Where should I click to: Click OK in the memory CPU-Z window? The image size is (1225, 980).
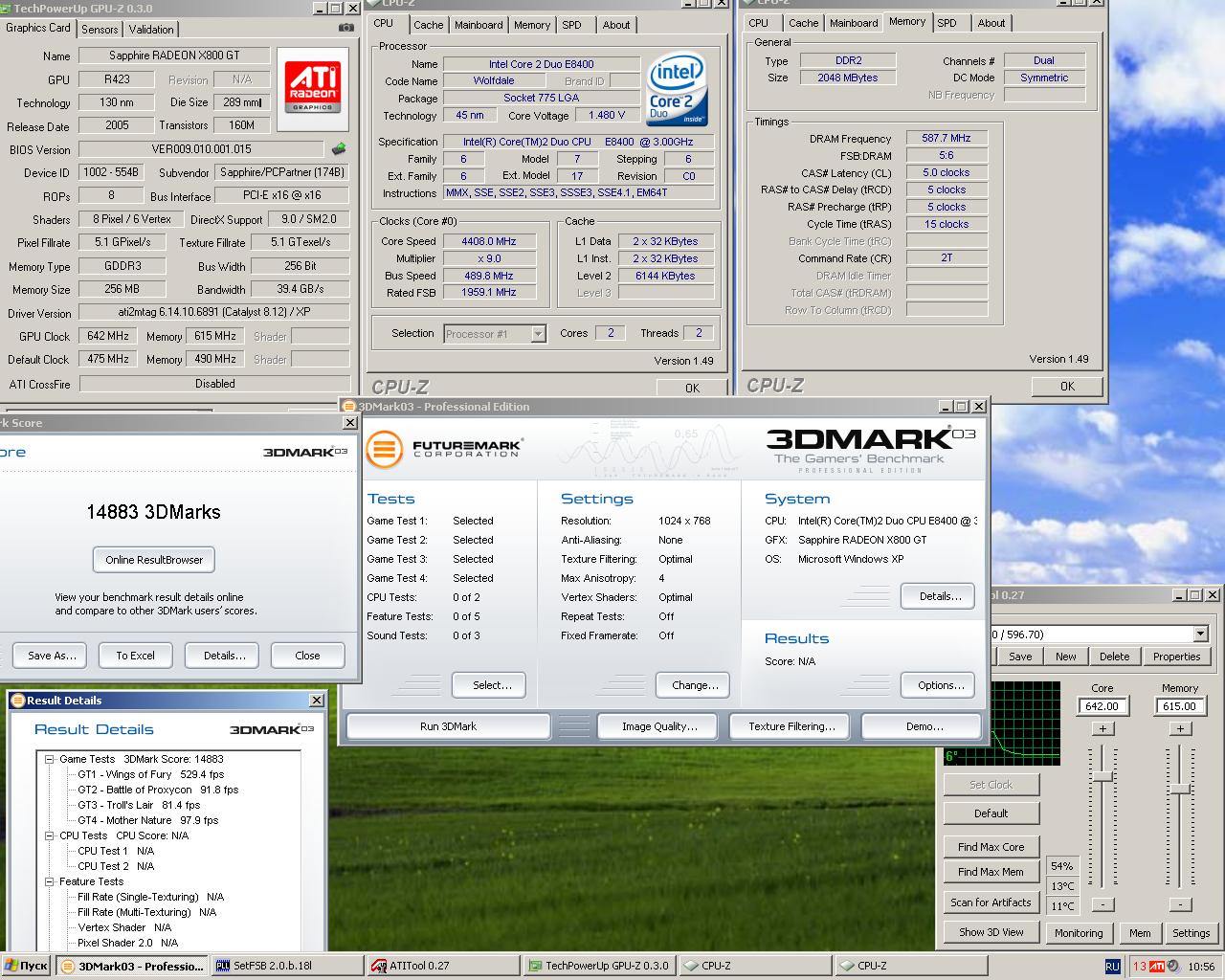[1067, 386]
